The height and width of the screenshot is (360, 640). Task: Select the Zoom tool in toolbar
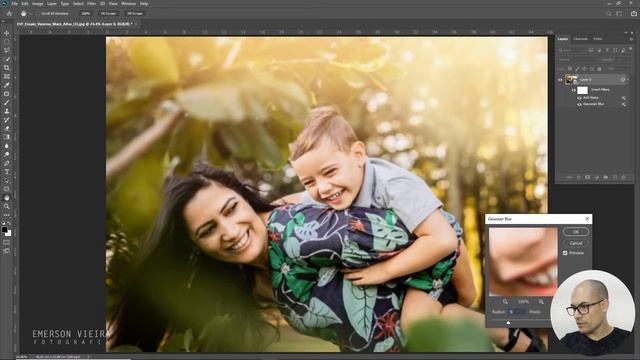(7, 207)
